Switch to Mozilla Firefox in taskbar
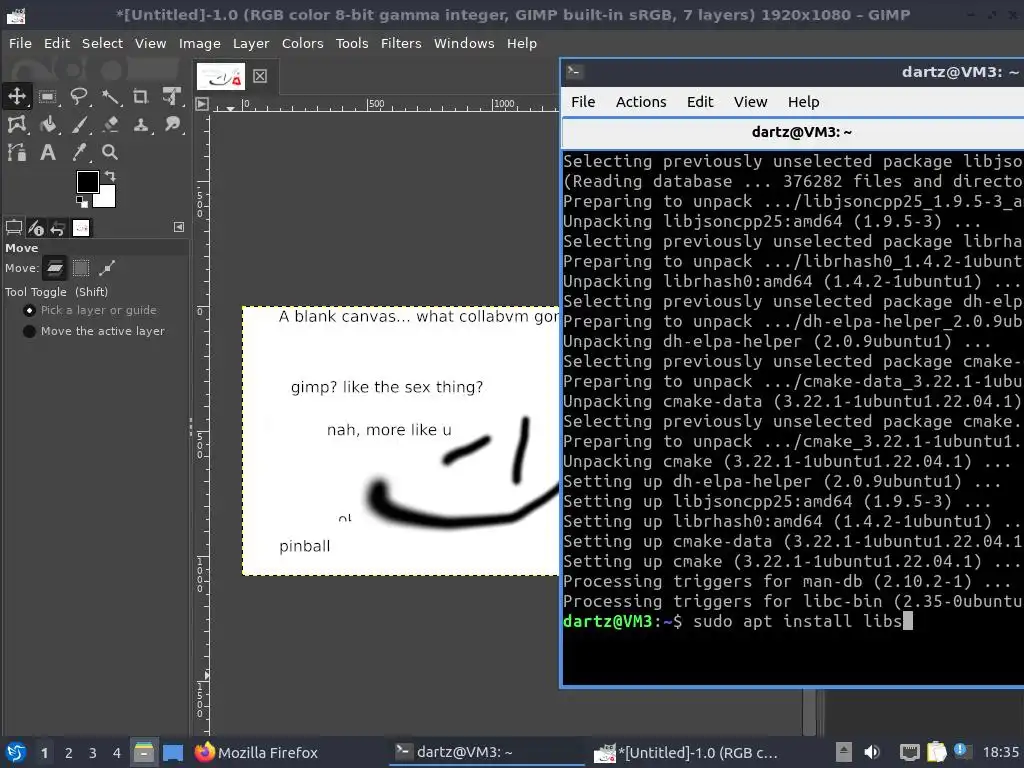This screenshot has width=1024, height=768. tap(256, 752)
